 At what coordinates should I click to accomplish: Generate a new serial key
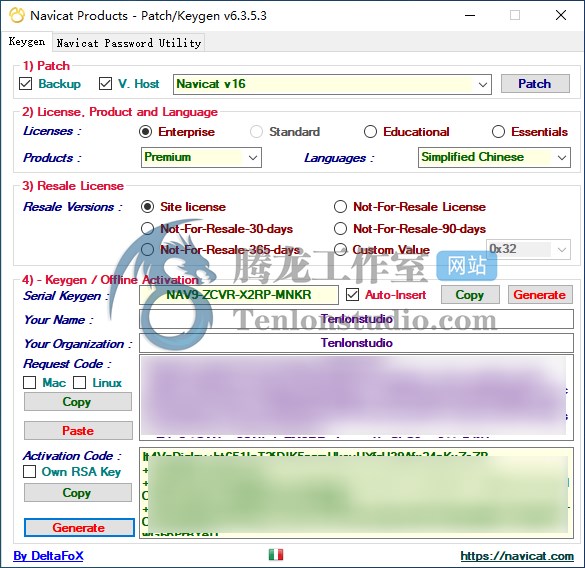pos(540,295)
